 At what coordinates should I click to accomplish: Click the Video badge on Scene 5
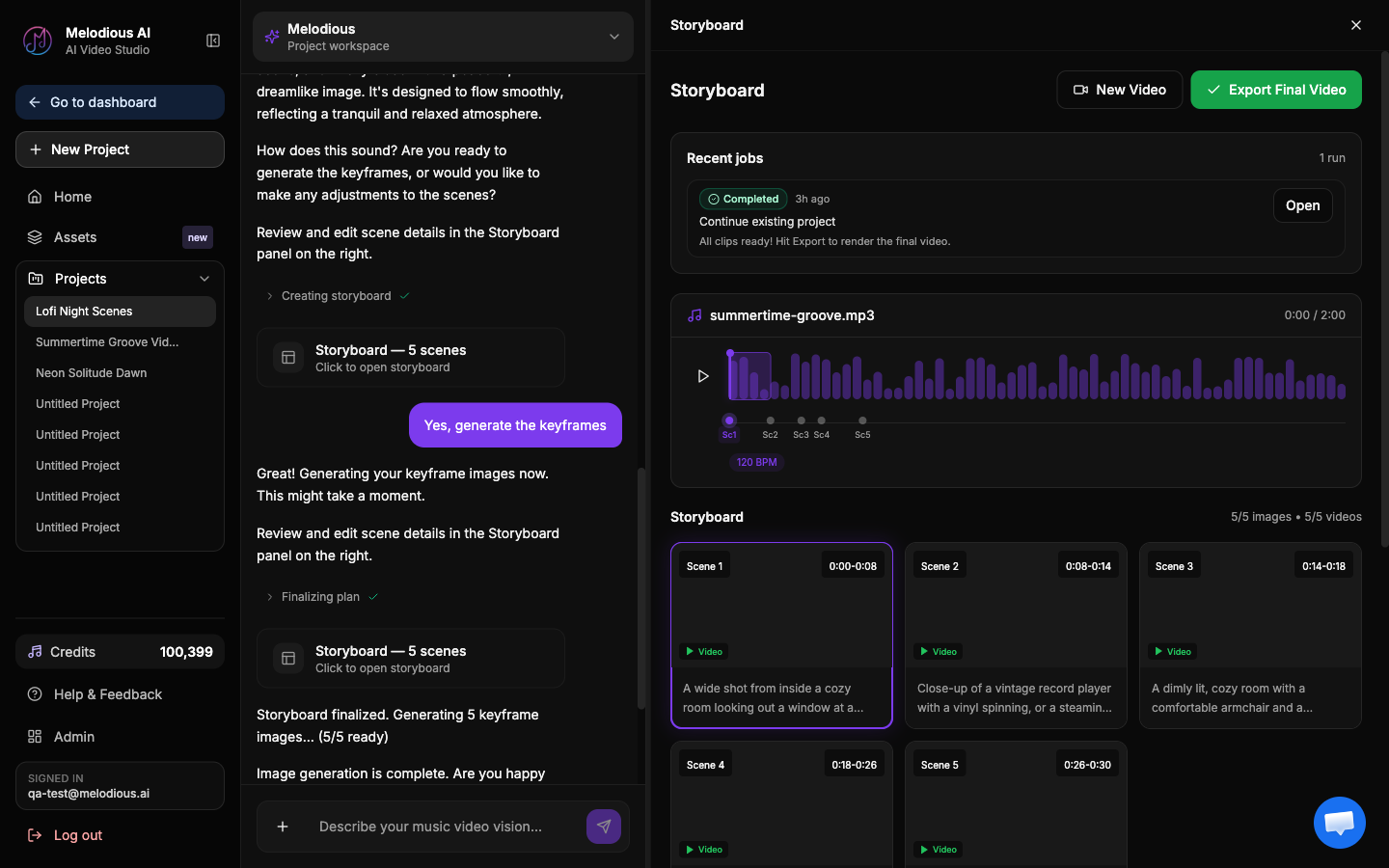pyautogui.click(x=939, y=850)
